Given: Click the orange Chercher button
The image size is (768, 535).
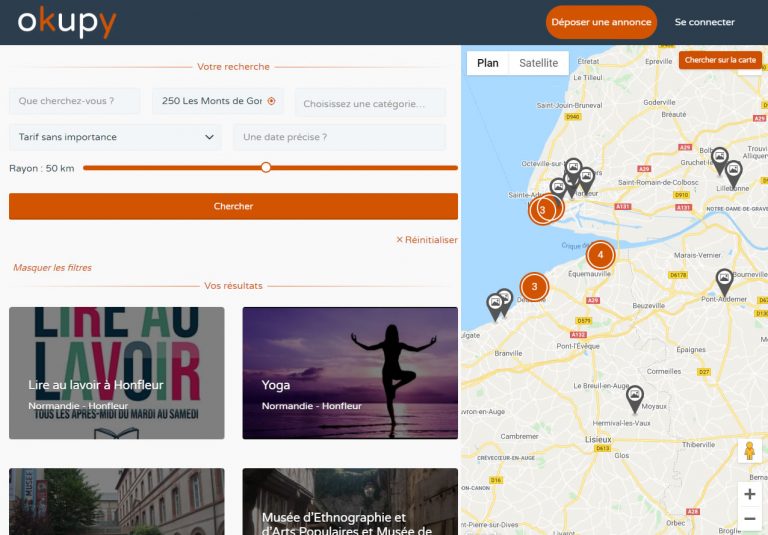Looking at the screenshot, I should pyautogui.click(x=233, y=206).
